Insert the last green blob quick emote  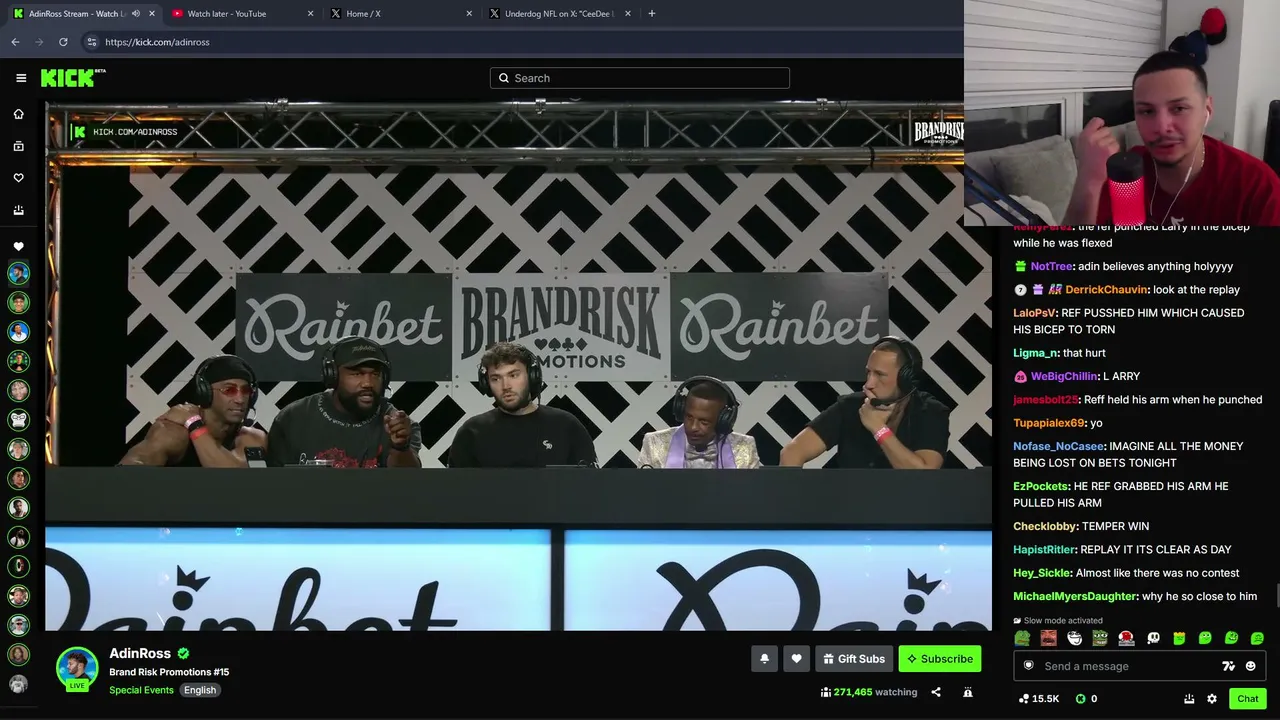(x=1257, y=638)
